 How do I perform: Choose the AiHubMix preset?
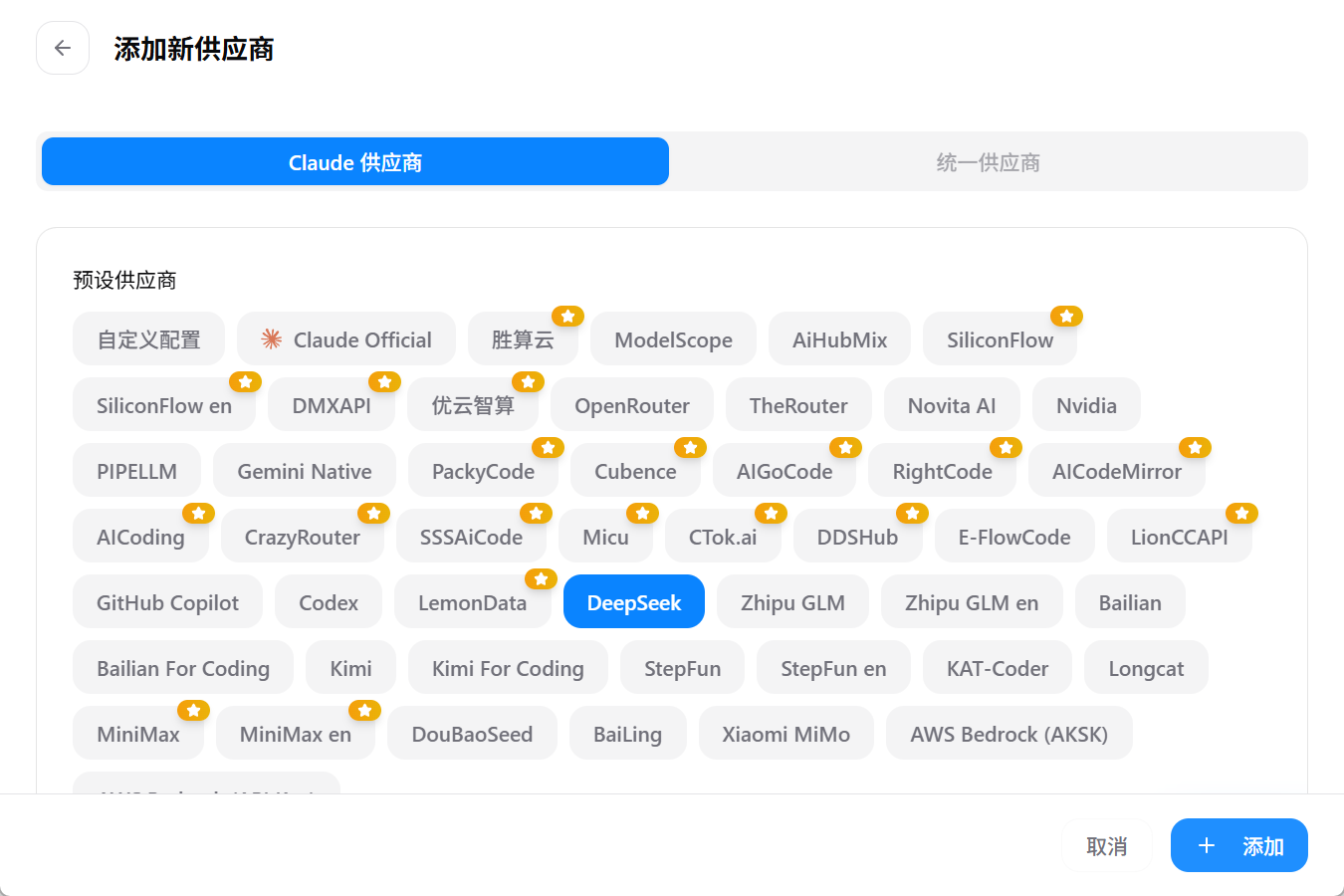click(x=839, y=339)
